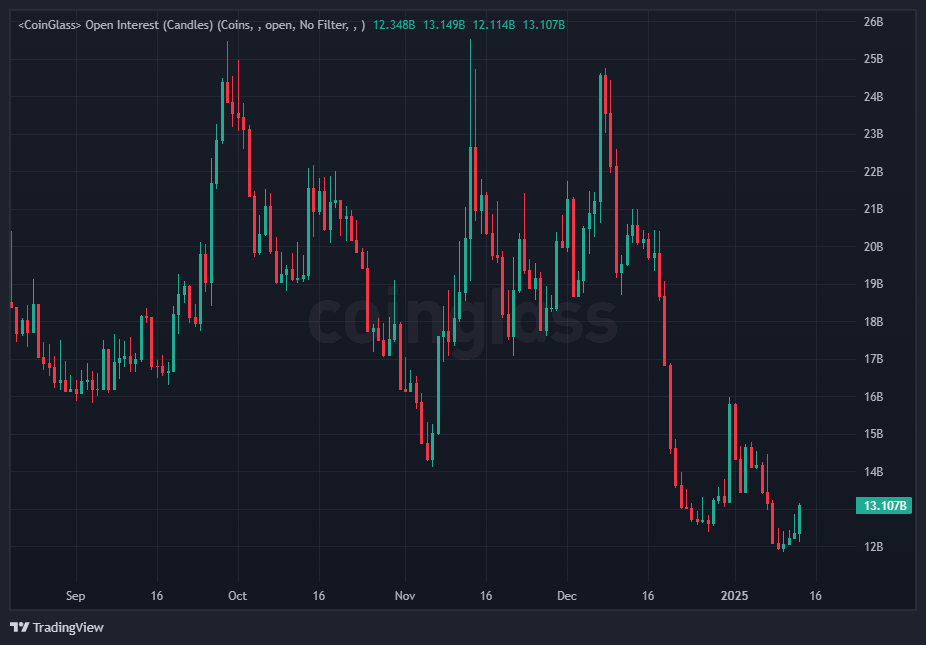Select Sep on the time axis

pos(74,596)
